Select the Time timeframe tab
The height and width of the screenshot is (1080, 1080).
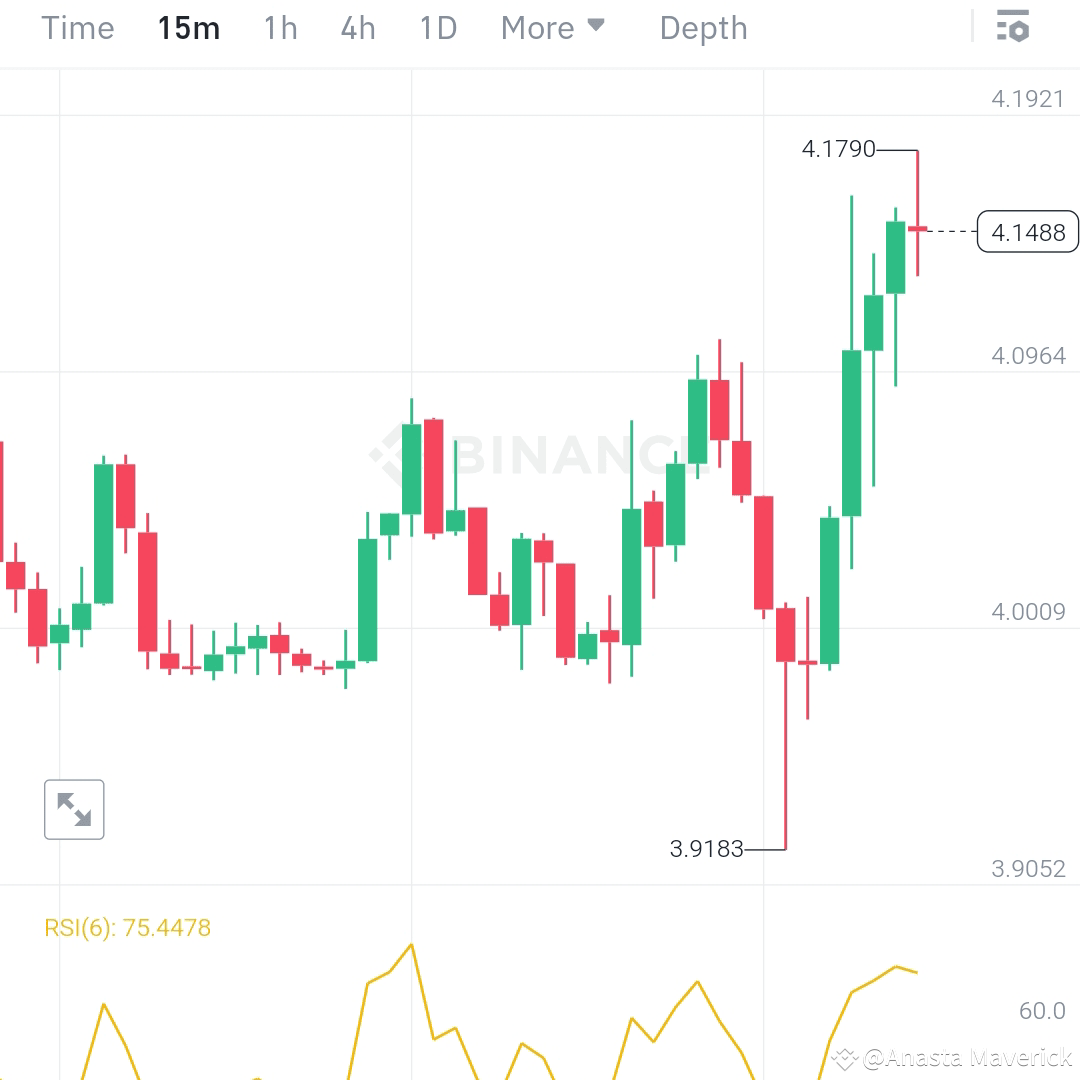pos(77,28)
